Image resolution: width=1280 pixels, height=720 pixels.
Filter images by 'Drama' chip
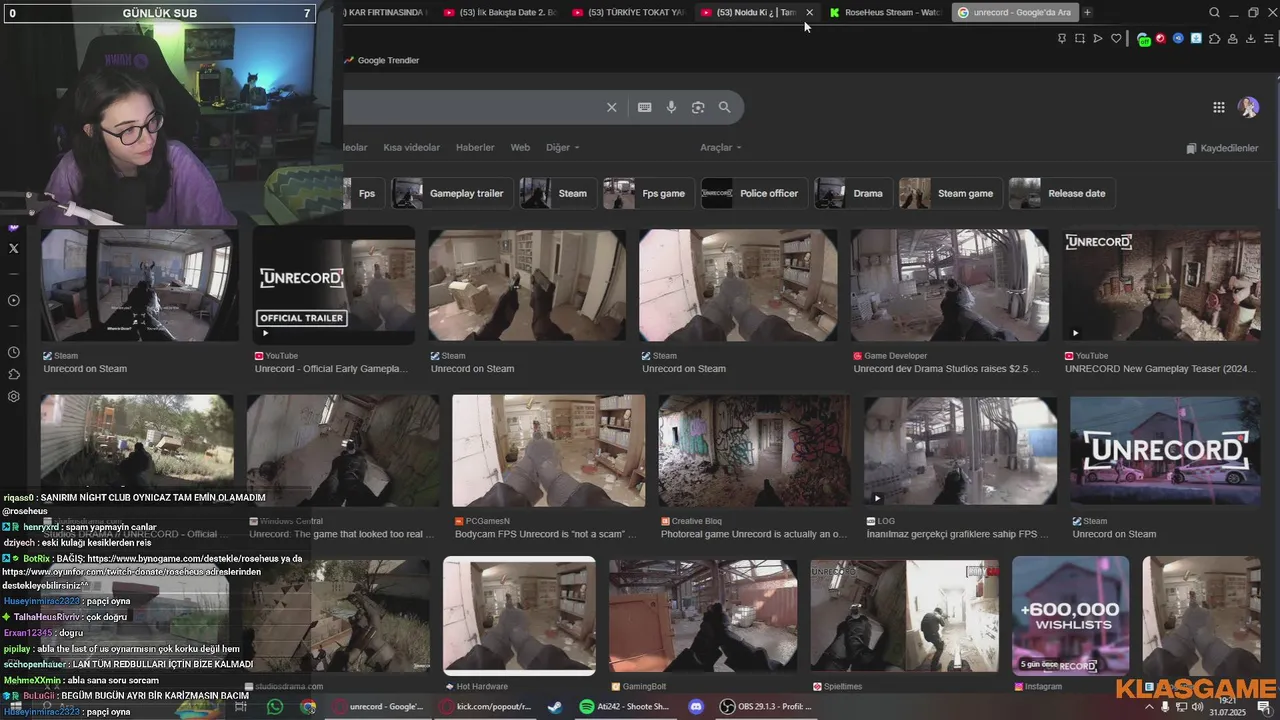pos(853,193)
